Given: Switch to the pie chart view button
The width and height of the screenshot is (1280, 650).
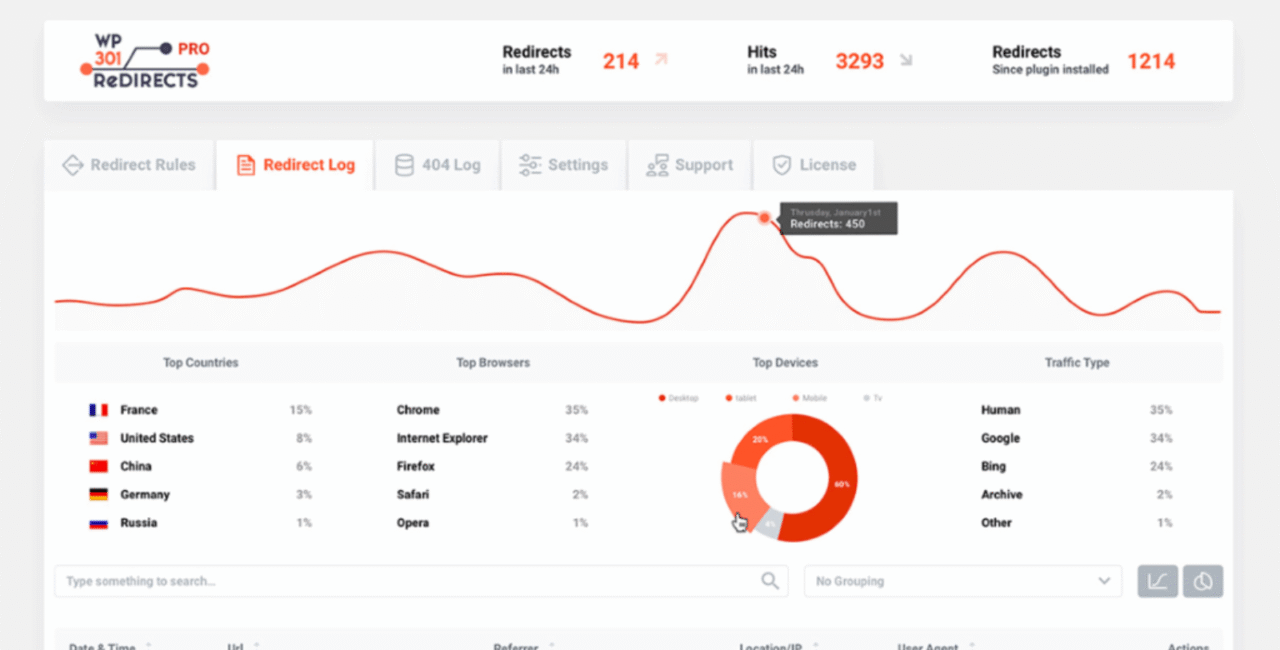Looking at the screenshot, I should point(1203,581).
